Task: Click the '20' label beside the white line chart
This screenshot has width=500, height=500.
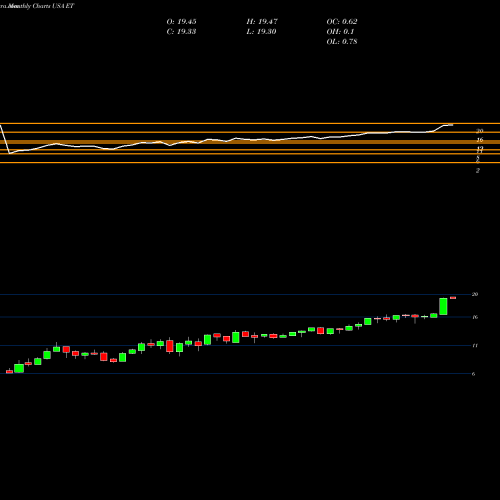Action: tap(480, 131)
